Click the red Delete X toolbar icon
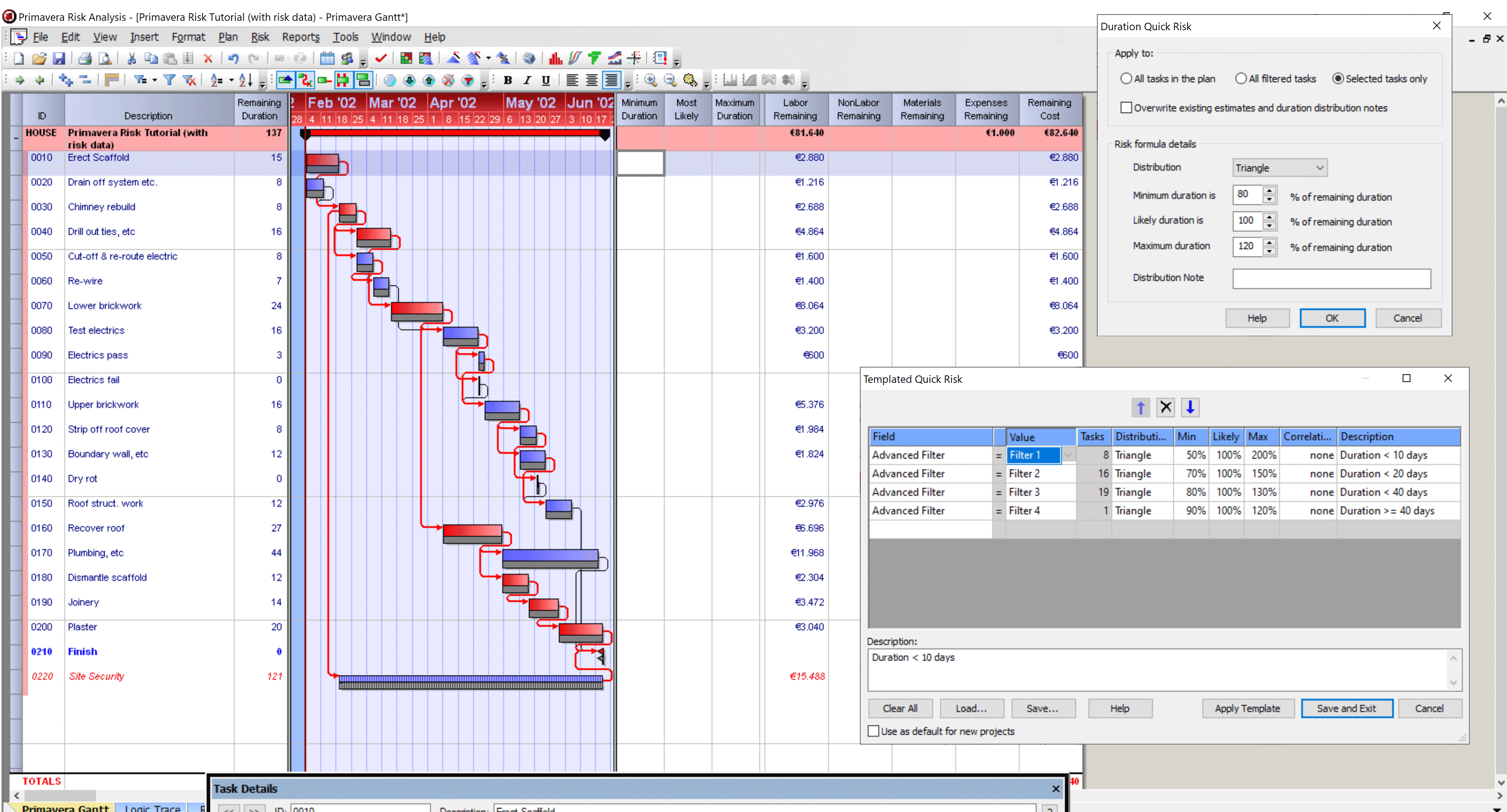 208,58
